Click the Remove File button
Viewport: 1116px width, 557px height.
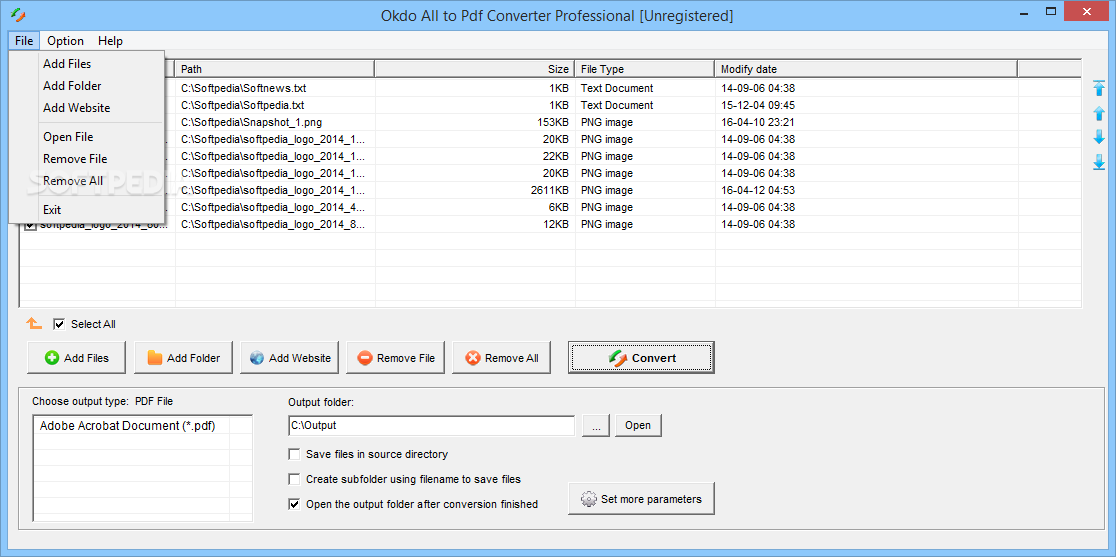tap(396, 358)
